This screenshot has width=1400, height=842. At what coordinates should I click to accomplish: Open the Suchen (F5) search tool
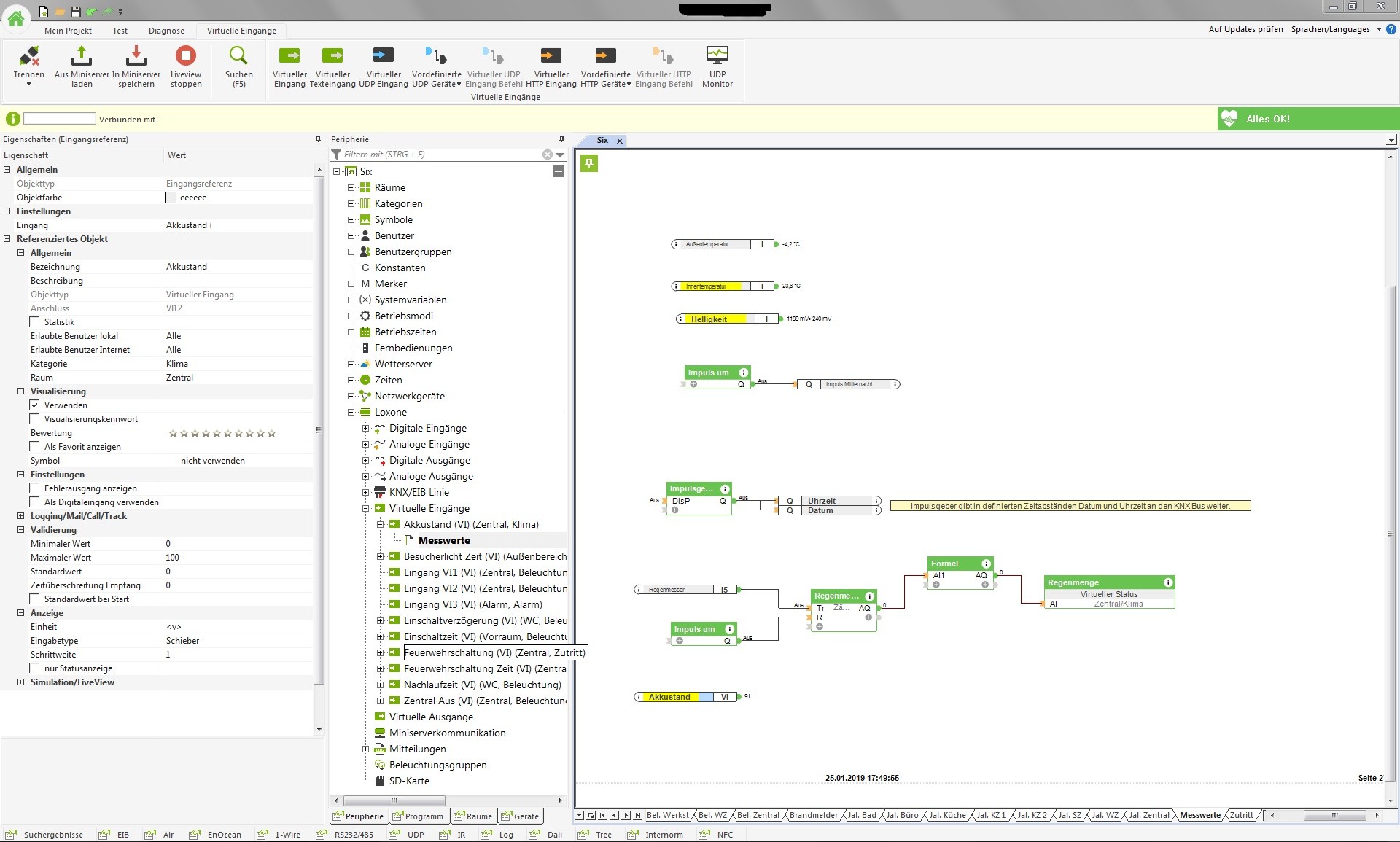(x=238, y=56)
